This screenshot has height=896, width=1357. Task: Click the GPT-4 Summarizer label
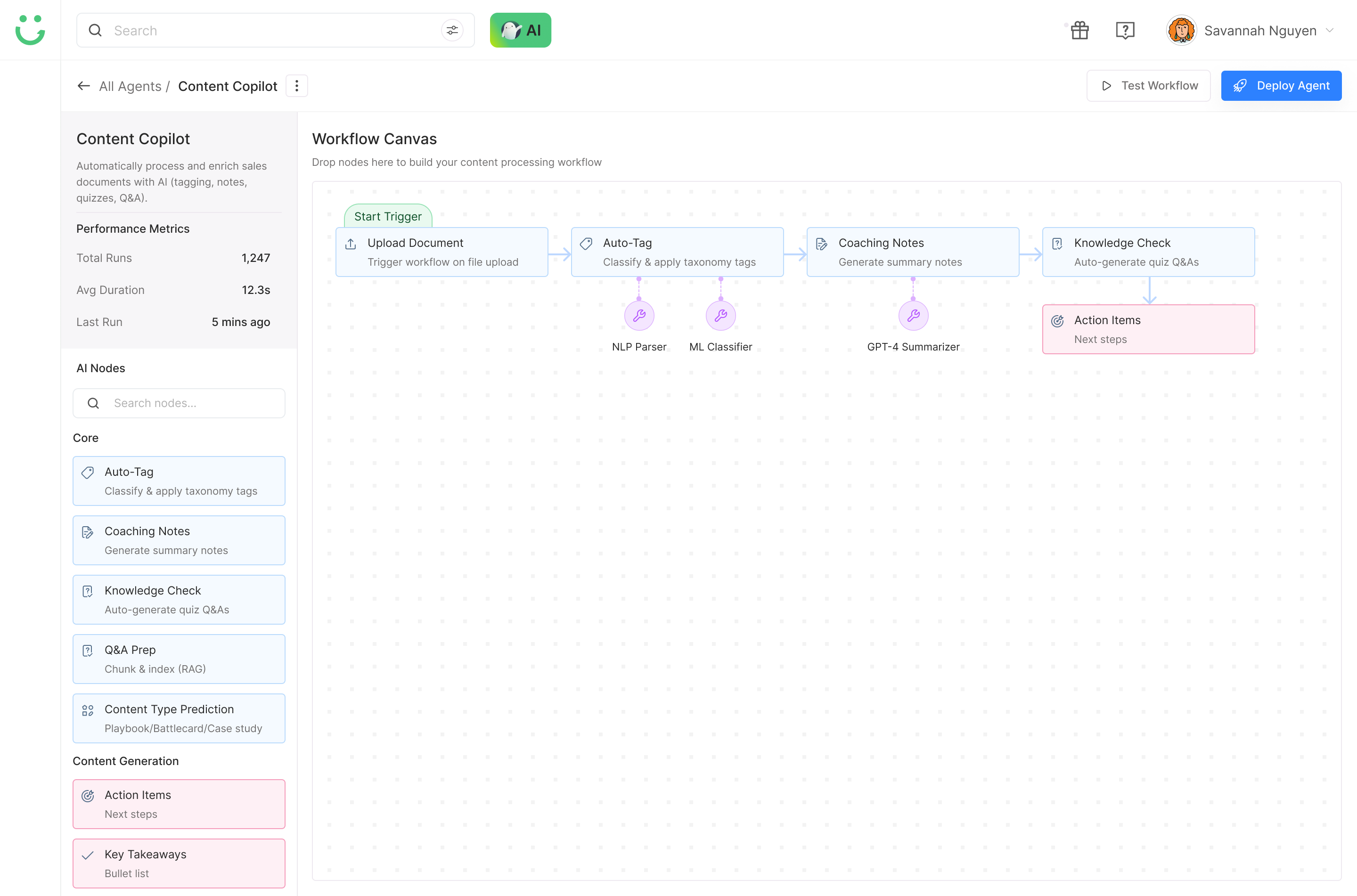[x=913, y=347]
